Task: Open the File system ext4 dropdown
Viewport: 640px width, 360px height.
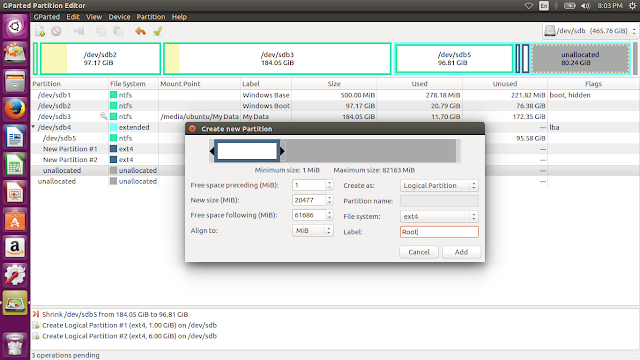Action: [439, 216]
